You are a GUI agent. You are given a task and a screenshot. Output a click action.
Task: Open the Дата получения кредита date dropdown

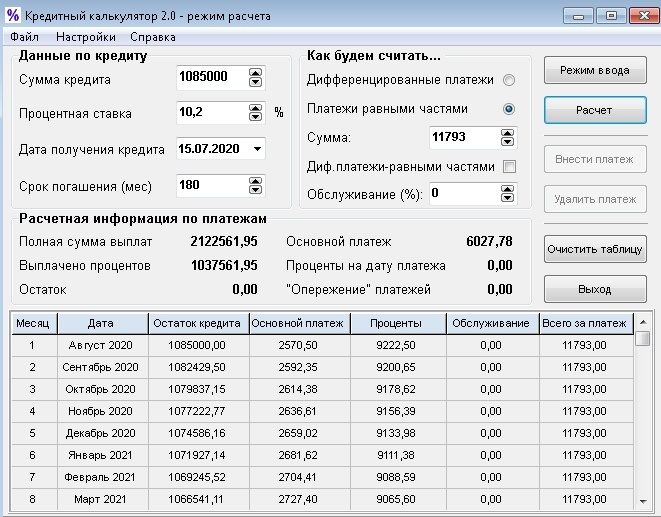point(257,149)
